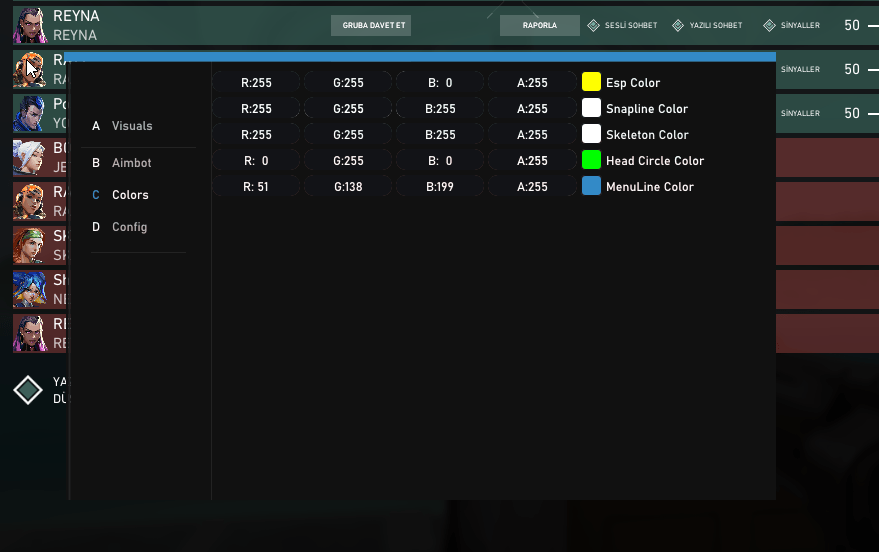Click the RAPORLA button
The height and width of the screenshot is (552, 879).
tap(540, 25)
